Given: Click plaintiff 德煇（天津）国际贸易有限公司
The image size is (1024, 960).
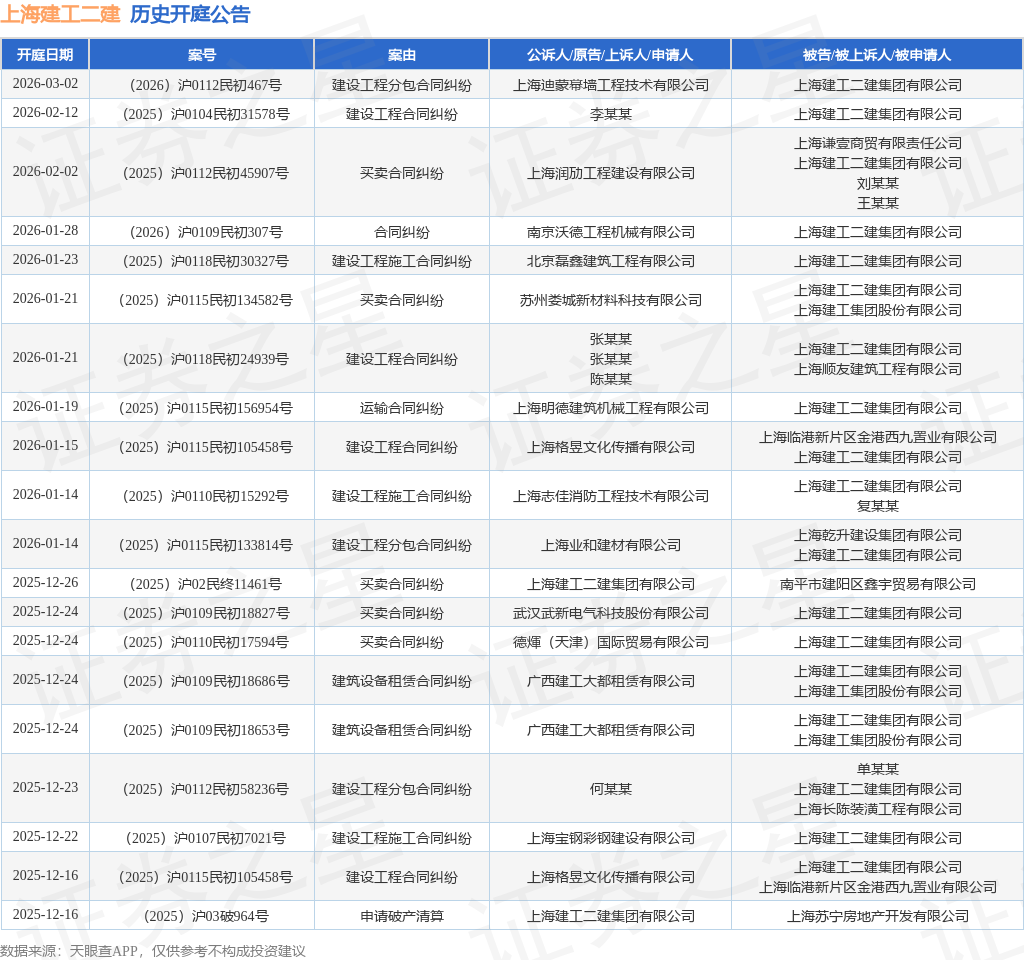Looking at the screenshot, I should click(x=611, y=642).
